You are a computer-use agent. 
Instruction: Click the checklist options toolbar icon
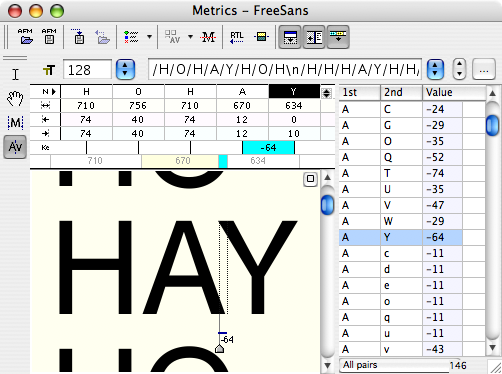point(131,37)
